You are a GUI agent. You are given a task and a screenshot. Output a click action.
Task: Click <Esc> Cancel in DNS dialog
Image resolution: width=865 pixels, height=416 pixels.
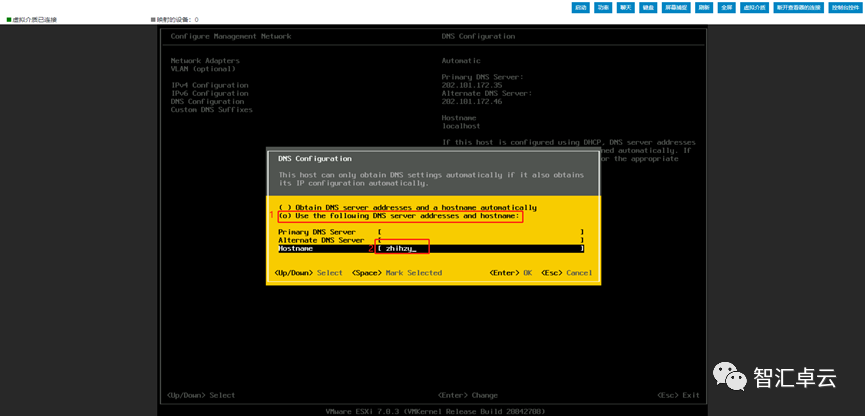pyautogui.click(x=567, y=273)
